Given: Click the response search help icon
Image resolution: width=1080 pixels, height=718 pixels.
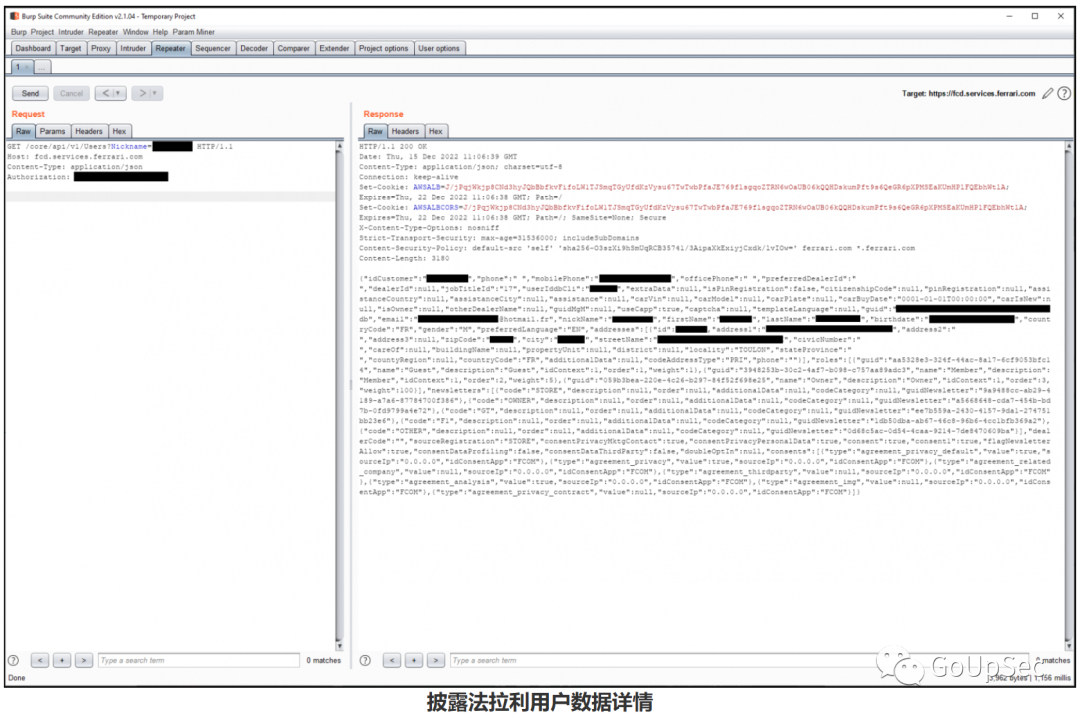Looking at the screenshot, I should pos(365,660).
